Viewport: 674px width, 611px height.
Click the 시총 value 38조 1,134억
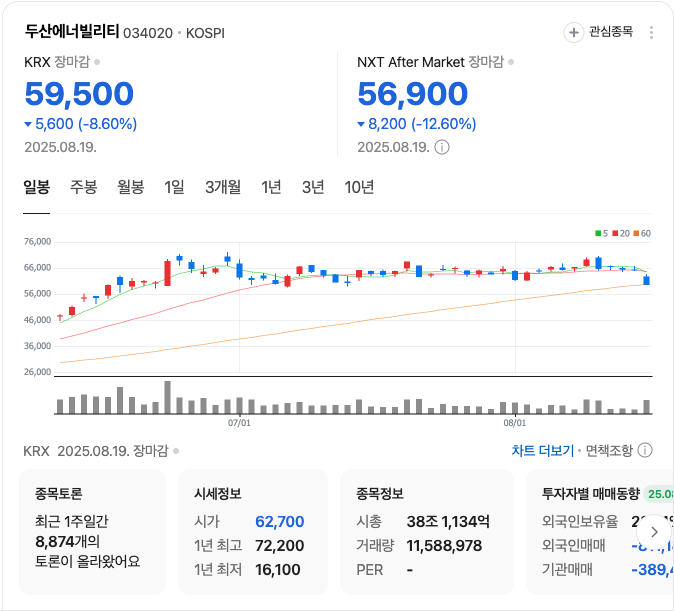coord(448,522)
